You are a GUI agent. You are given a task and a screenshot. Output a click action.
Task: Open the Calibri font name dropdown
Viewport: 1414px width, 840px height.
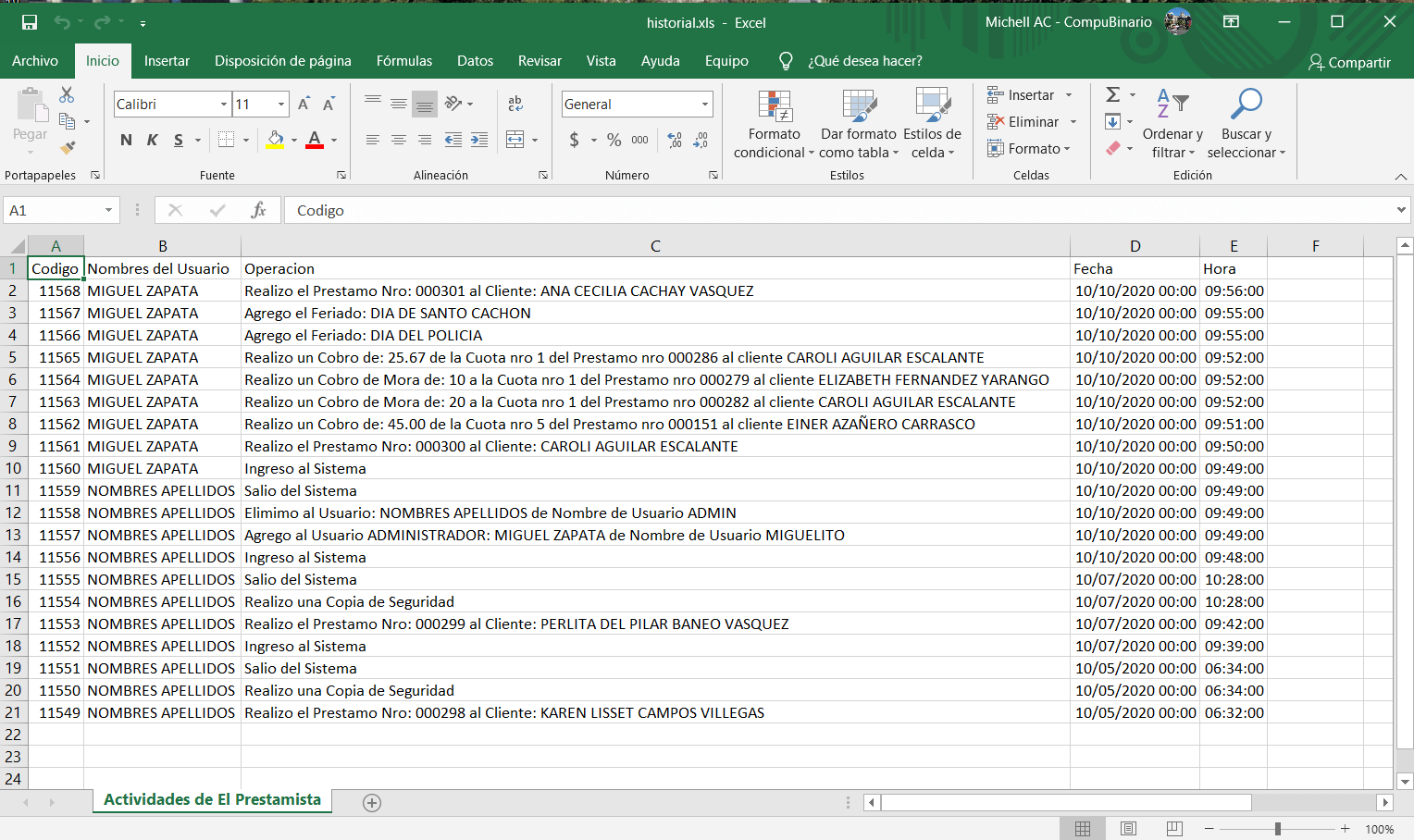tap(223, 105)
